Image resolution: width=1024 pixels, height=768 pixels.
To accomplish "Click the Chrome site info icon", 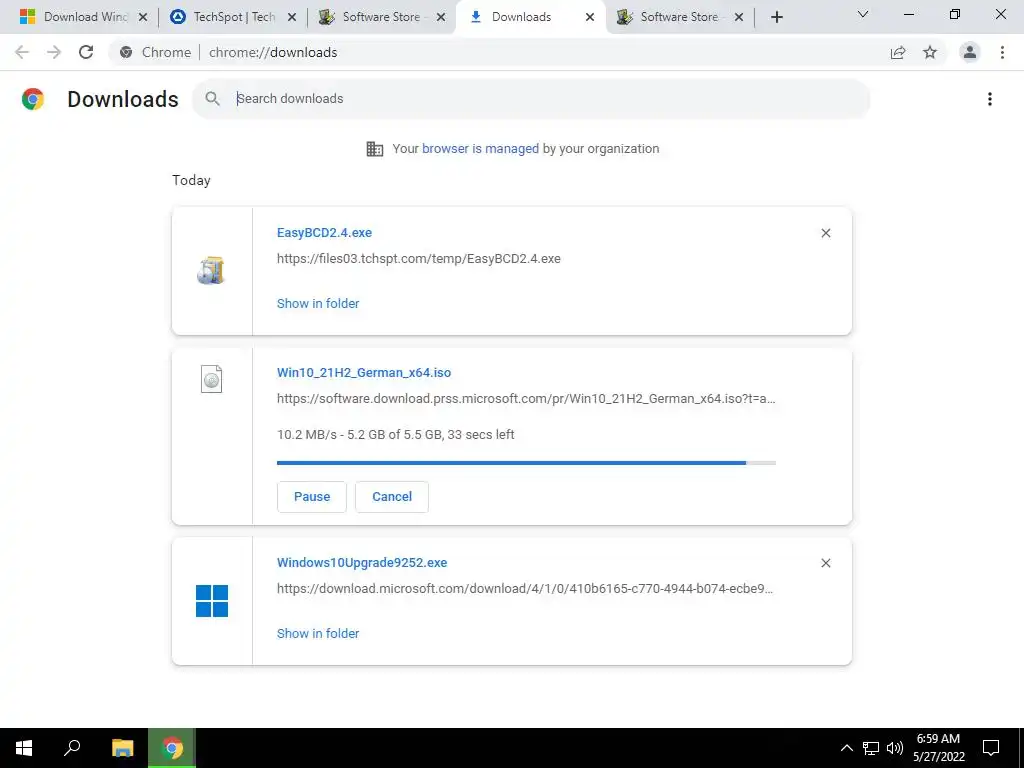I will pos(127,52).
